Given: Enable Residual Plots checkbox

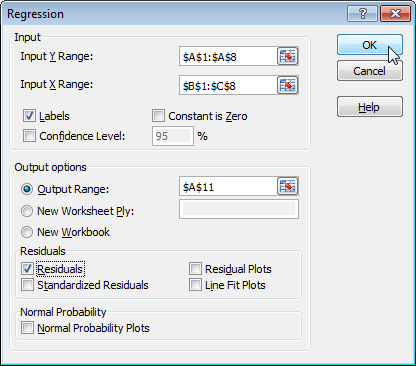Looking at the screenshot, I should (195, 269).
